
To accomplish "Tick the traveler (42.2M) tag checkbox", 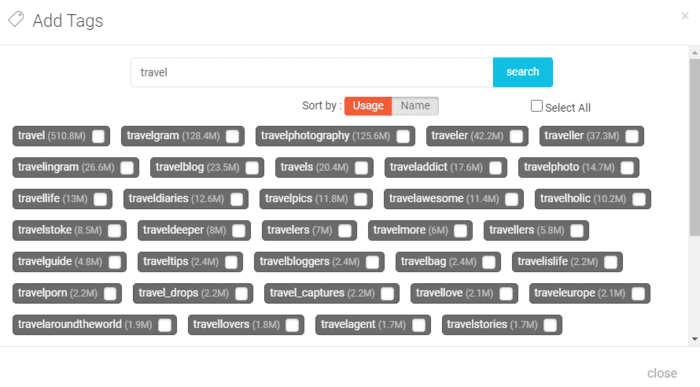I will (516, 136).
